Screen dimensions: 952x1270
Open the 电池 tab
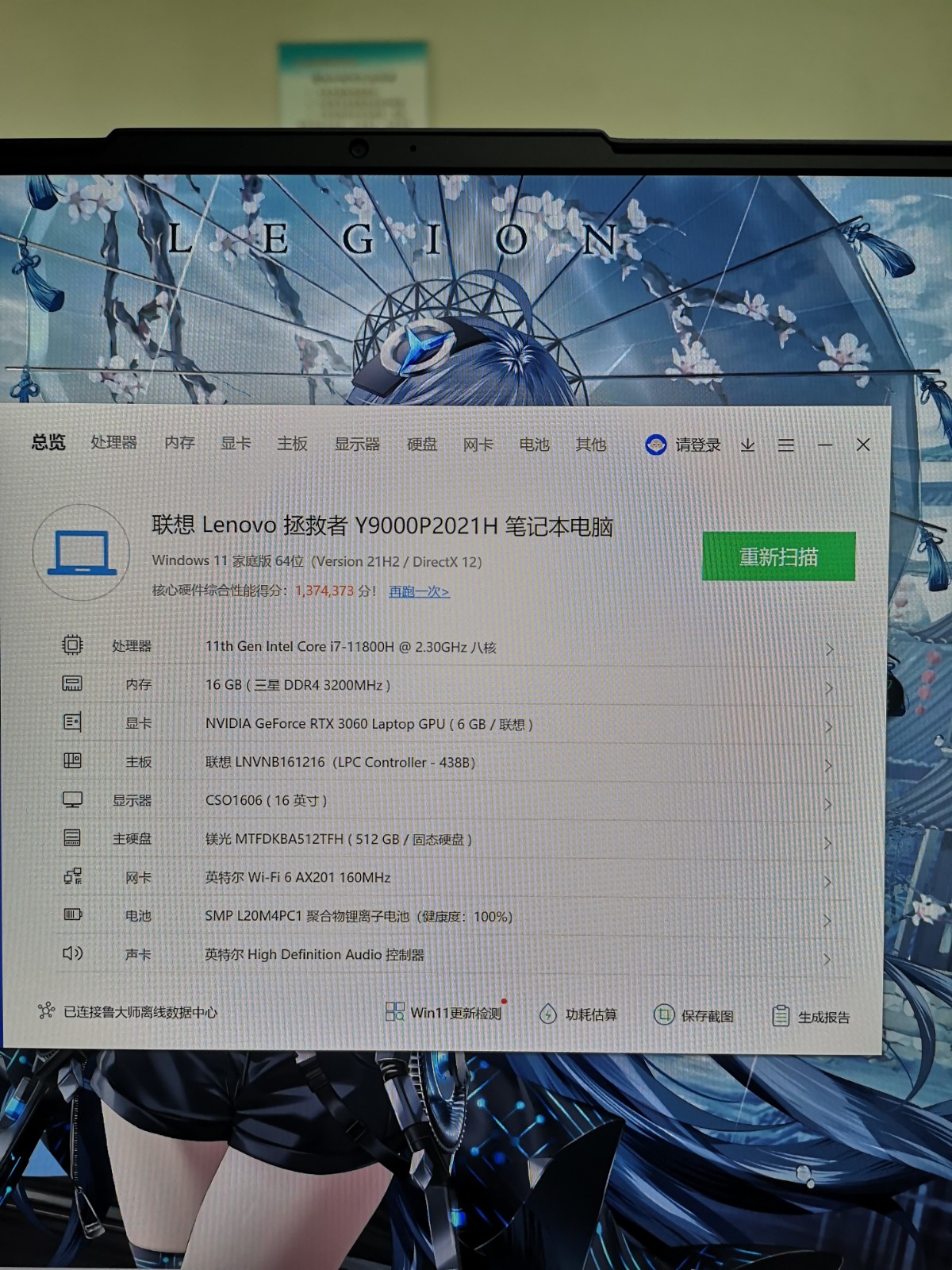[534, 444]
